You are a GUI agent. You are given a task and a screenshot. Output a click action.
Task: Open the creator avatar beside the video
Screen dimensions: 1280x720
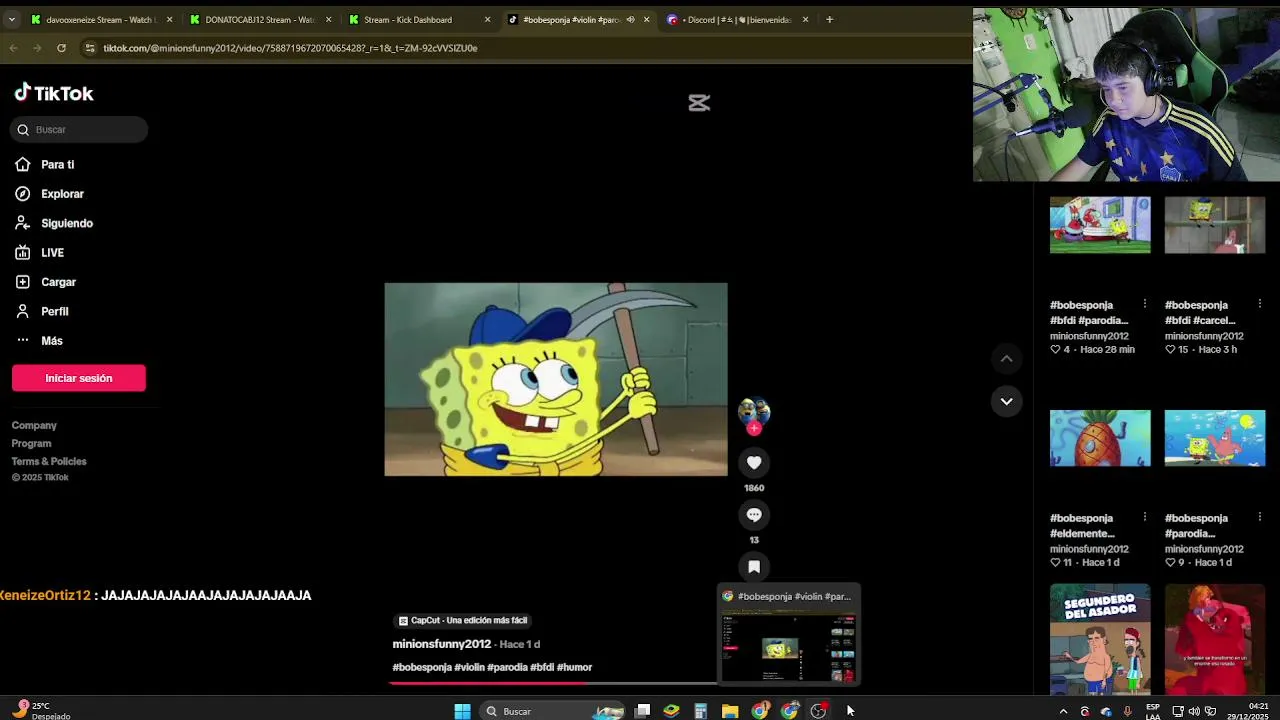point(754,410)
